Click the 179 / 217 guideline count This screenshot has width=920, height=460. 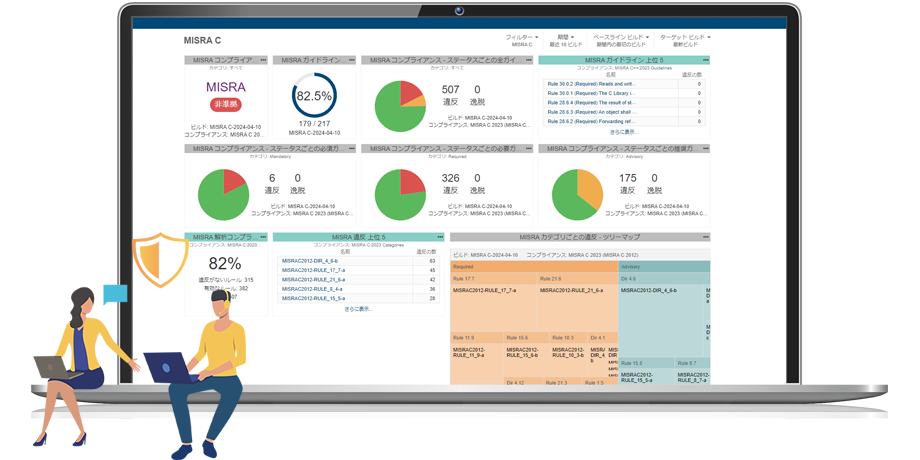point(314,124)
